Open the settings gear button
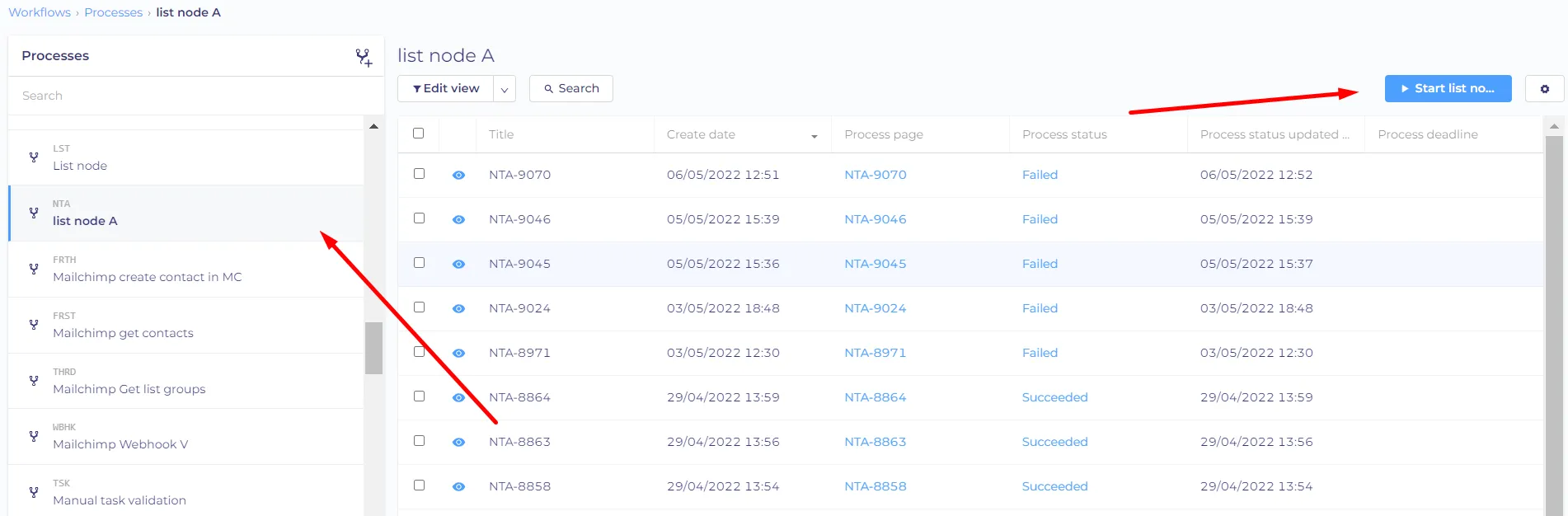 [x=1544, y=88]
